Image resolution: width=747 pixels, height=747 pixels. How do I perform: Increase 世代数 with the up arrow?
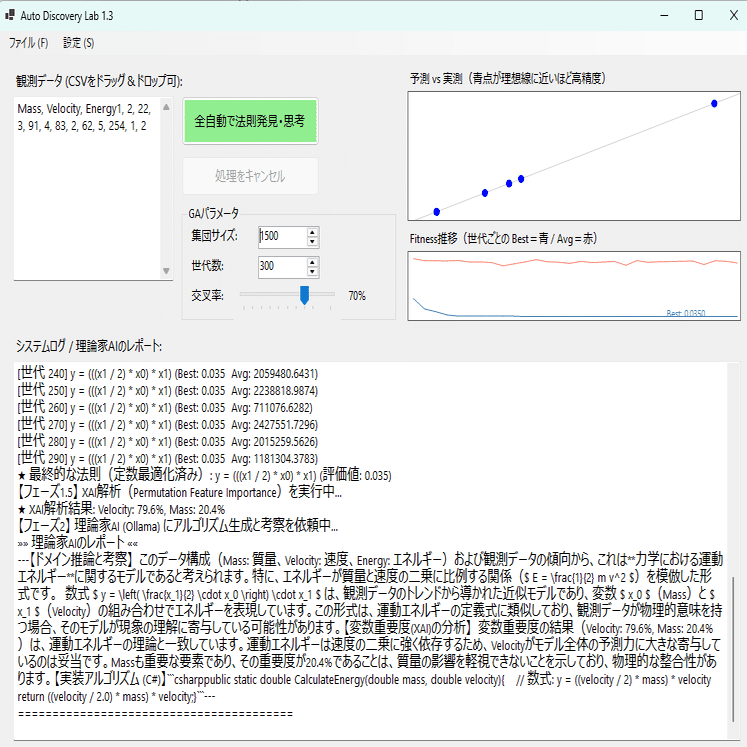coord(312,262)
